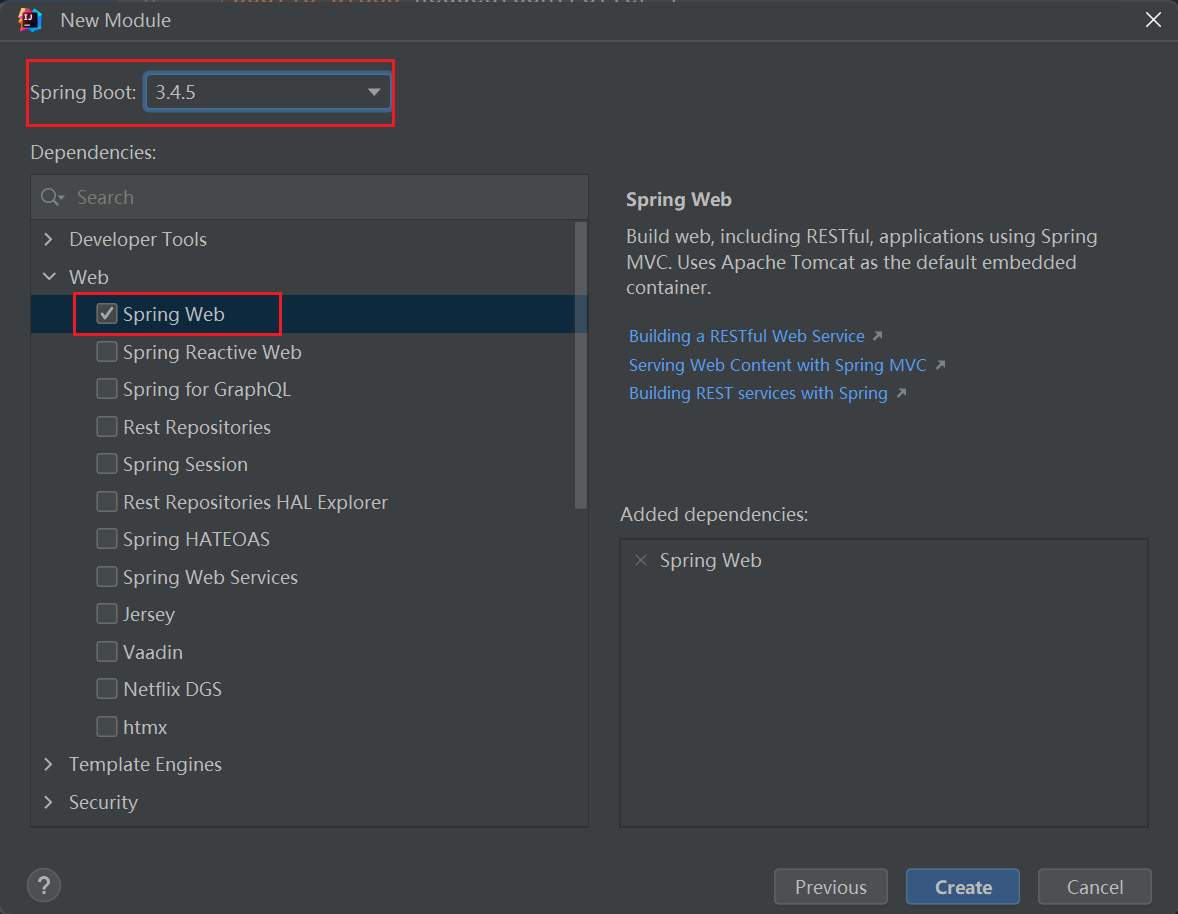Click the search magnifier icon in Dependencies
Image resolution: width=1178 pixels, height=914 pixels.
coord(51,197)
